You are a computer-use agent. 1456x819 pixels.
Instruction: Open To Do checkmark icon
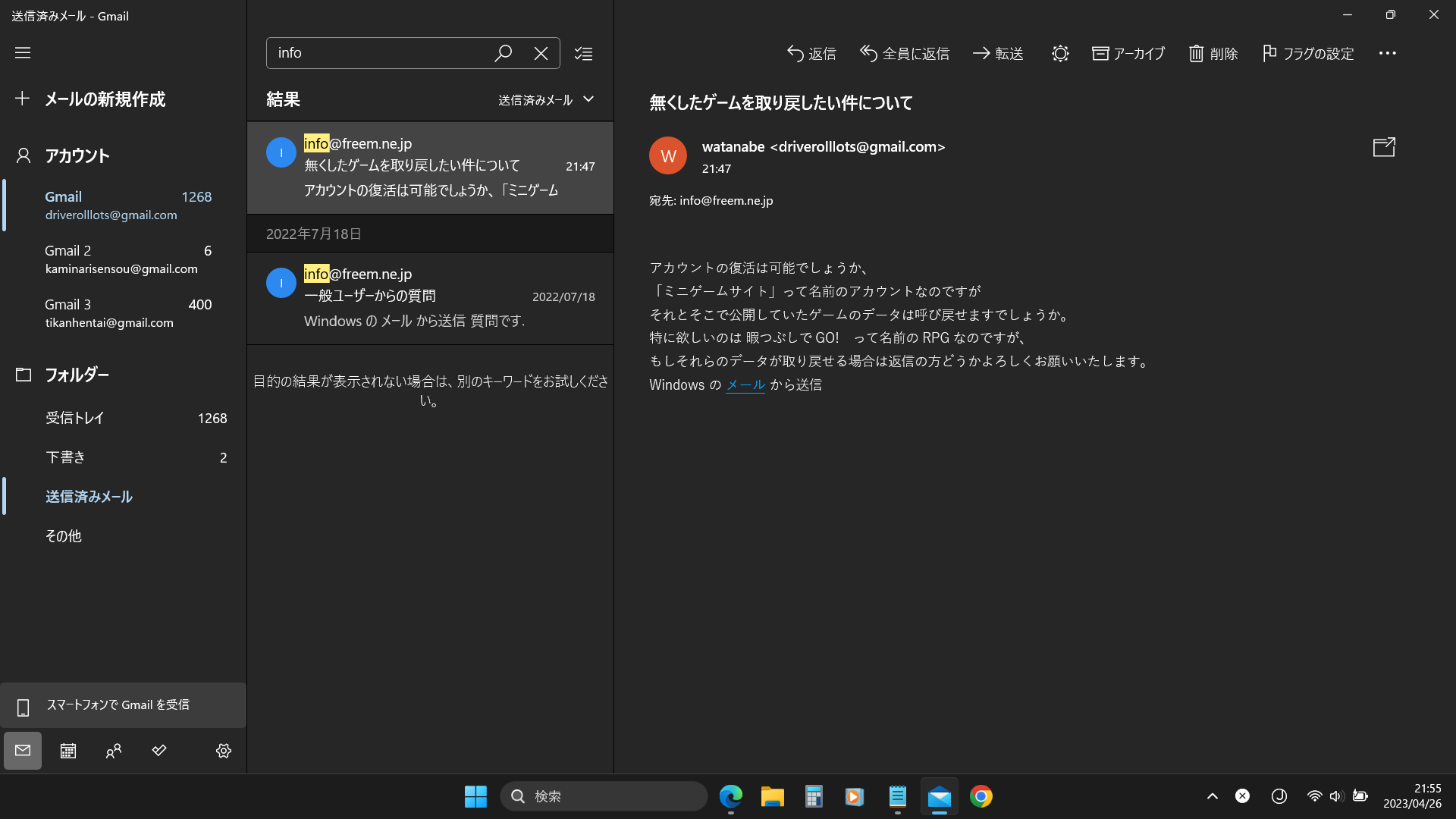tap(159, 751)
